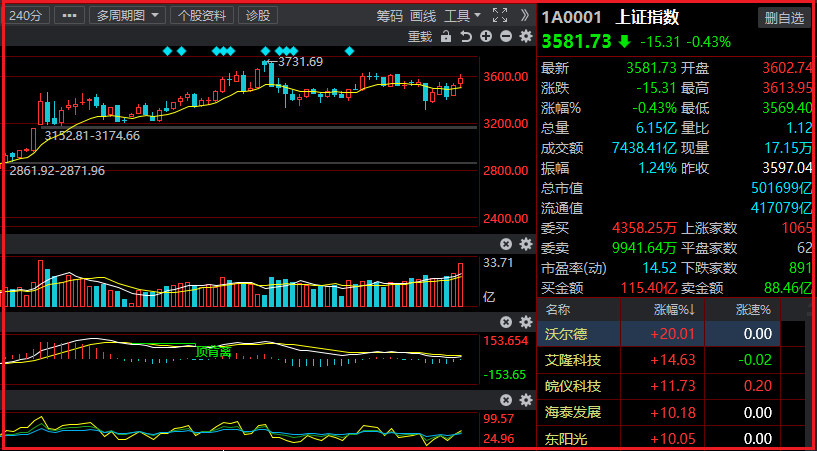Screen dimensions: 817x451
Task: Open the 诊股 diagnosis tab
Action: [258, 15]
